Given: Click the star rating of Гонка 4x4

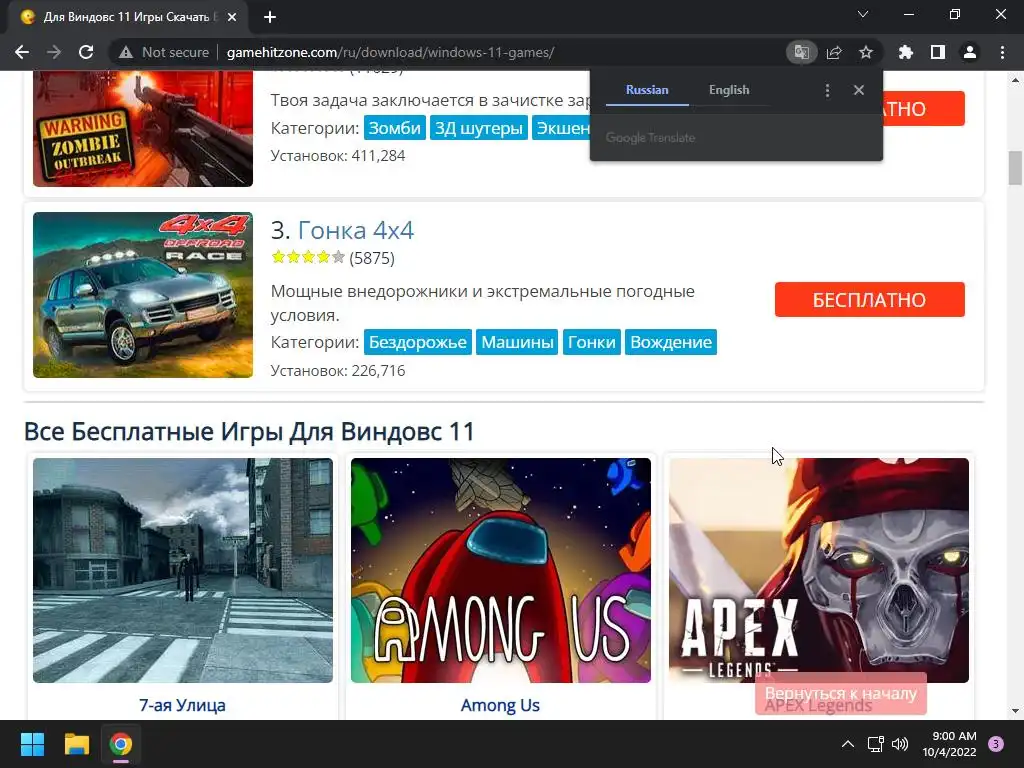Looking at the screenshot, I should tap(308, 257).
